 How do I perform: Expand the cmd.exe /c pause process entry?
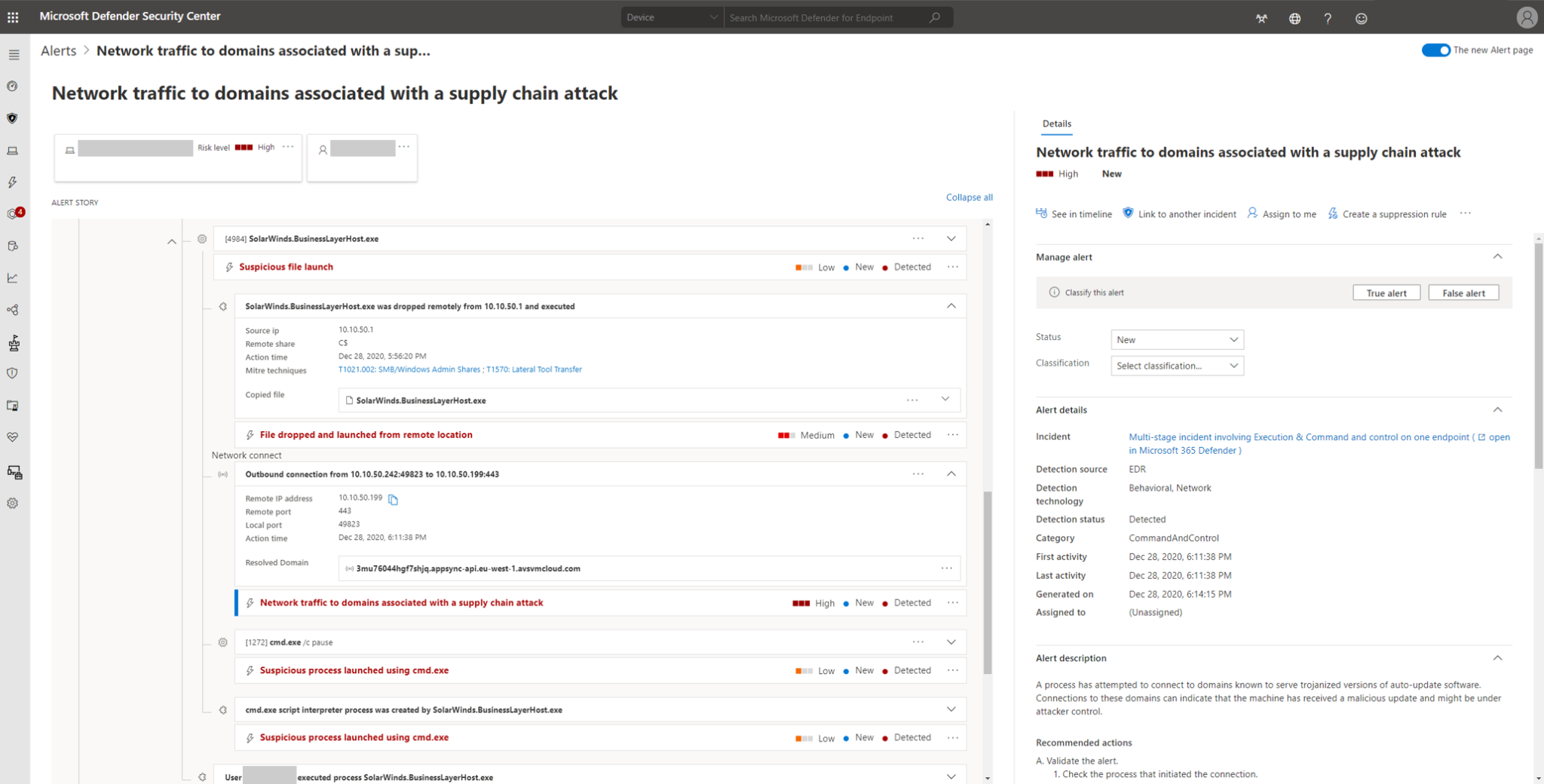click(951, 642)
